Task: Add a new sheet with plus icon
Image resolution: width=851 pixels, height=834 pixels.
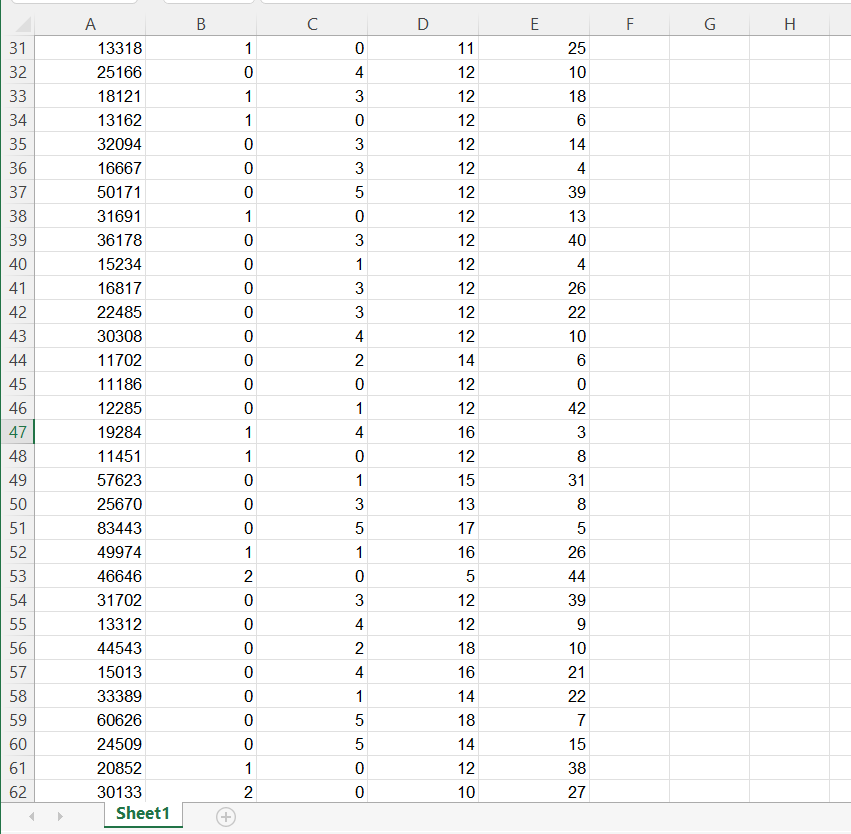Action: click(x=226, y=817)
